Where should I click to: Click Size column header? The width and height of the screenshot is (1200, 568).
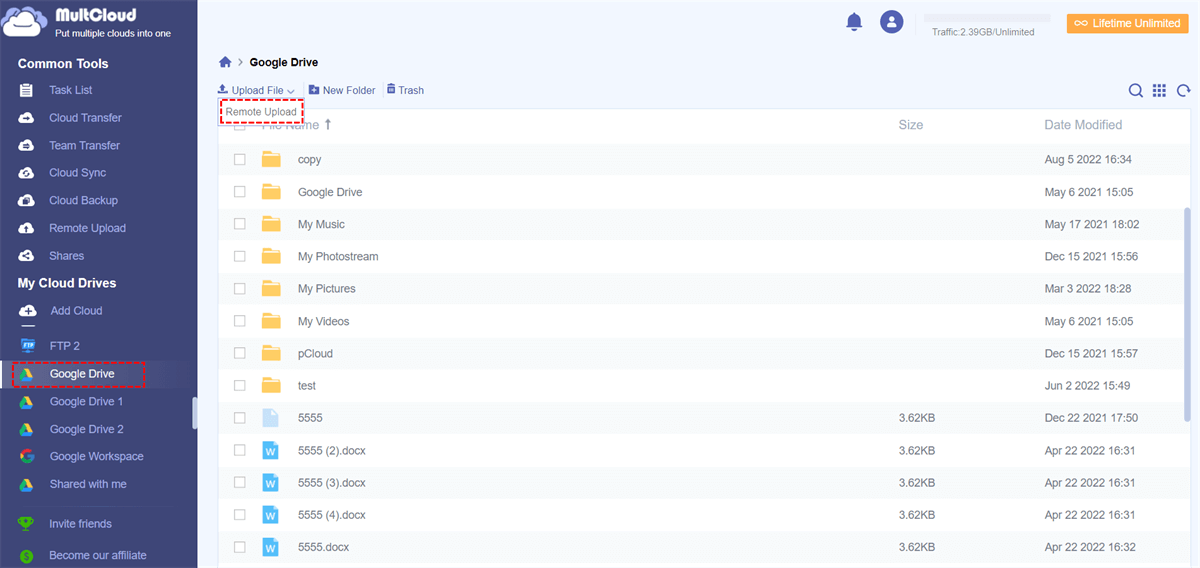(x=911, y=125)
